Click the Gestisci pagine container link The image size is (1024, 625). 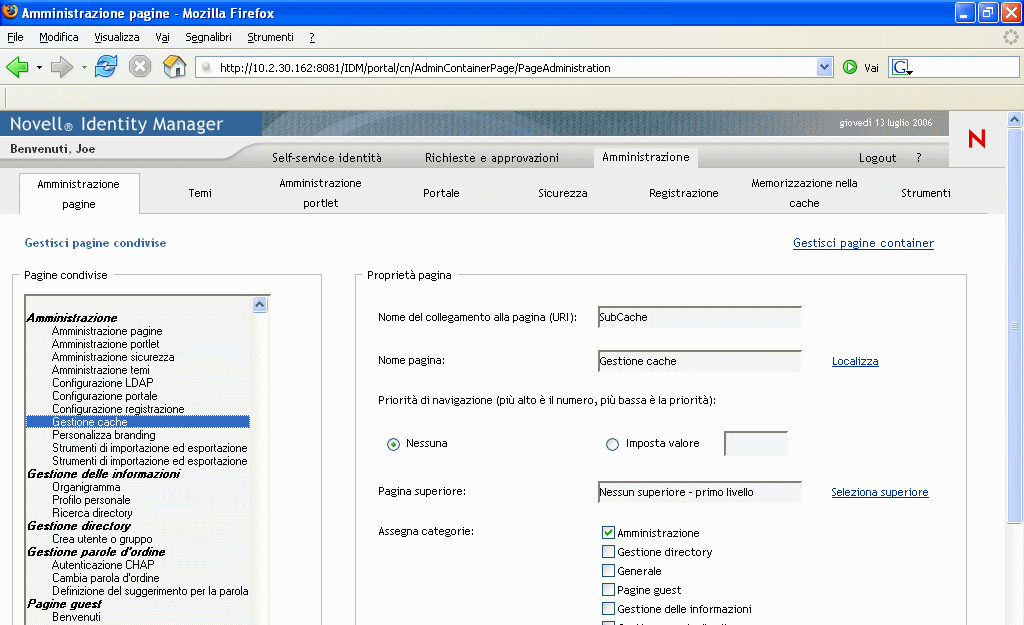tap(863, 243)
